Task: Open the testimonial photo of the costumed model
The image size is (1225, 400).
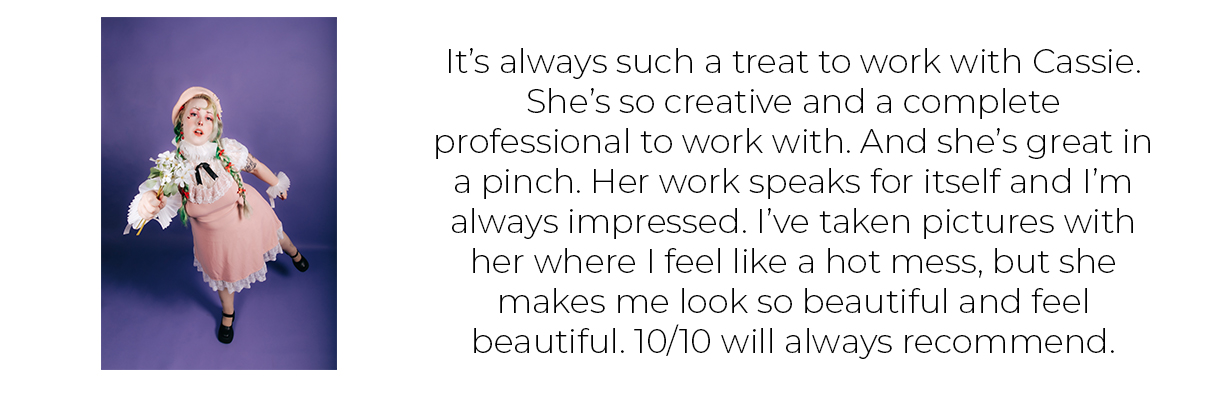Action: tap(218, 193)
